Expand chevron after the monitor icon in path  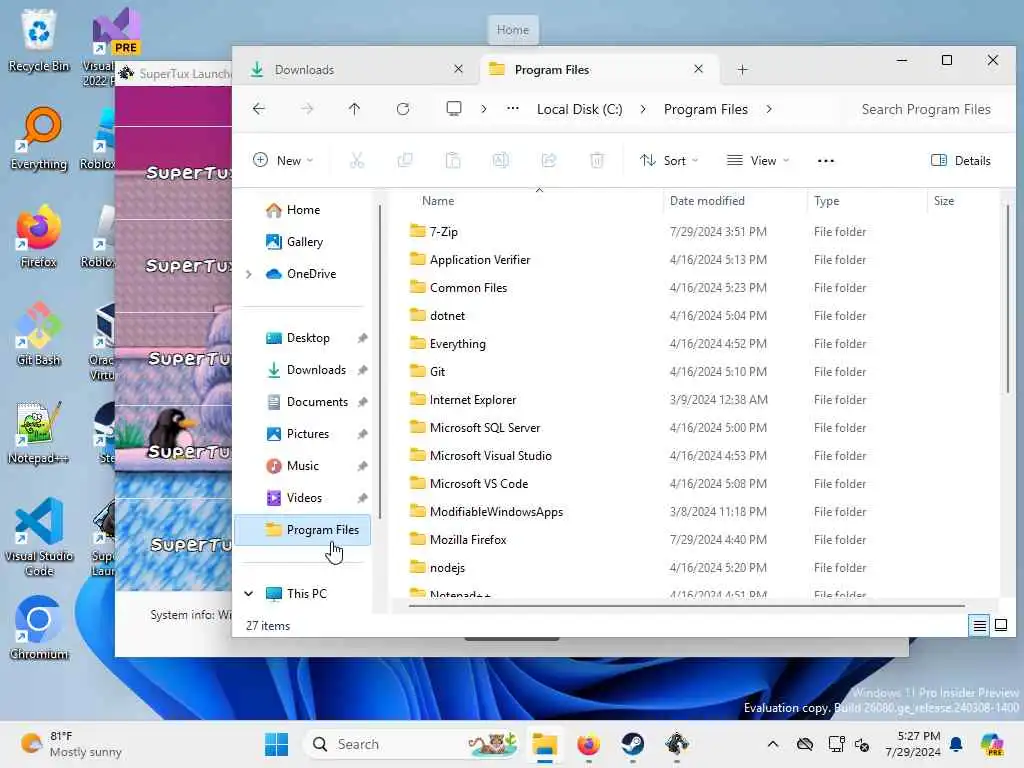coord(483,109)
